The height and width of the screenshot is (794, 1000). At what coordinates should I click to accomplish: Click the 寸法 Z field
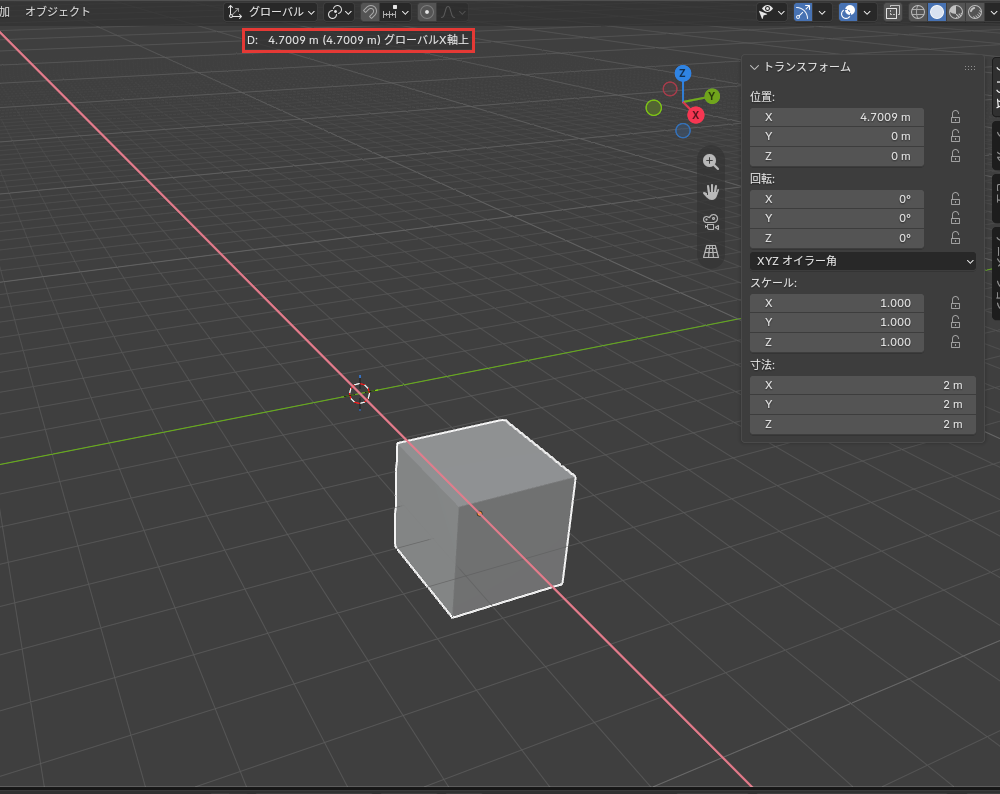(863, 424)
